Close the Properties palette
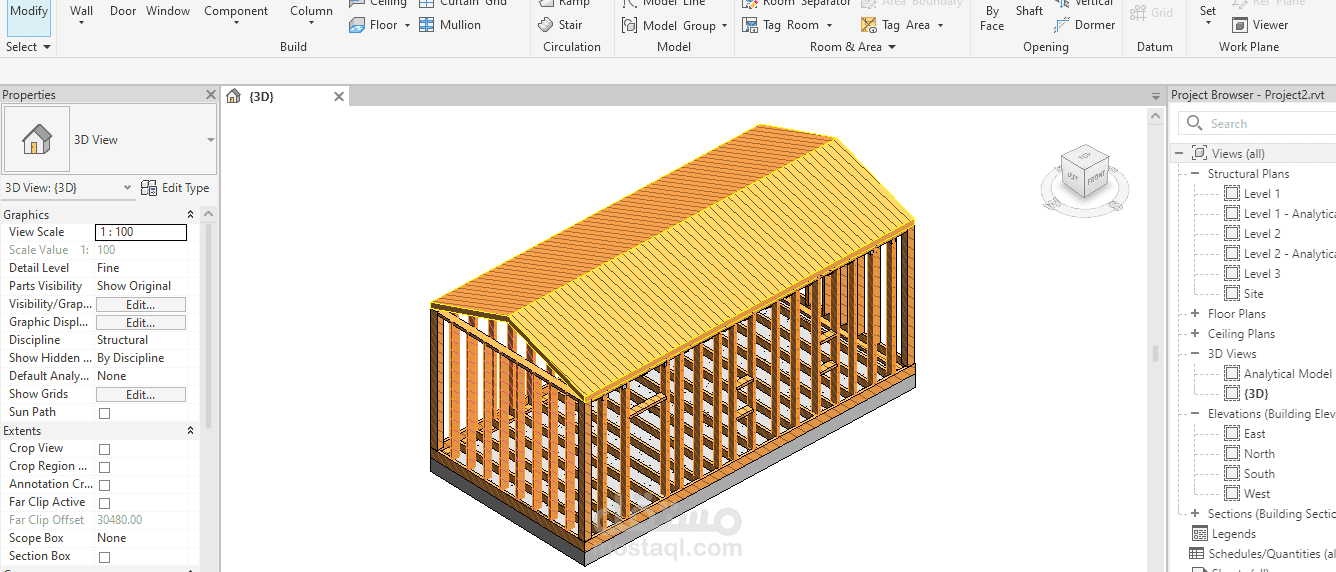This screenshot has height=572, width=1336. point(210,95)
